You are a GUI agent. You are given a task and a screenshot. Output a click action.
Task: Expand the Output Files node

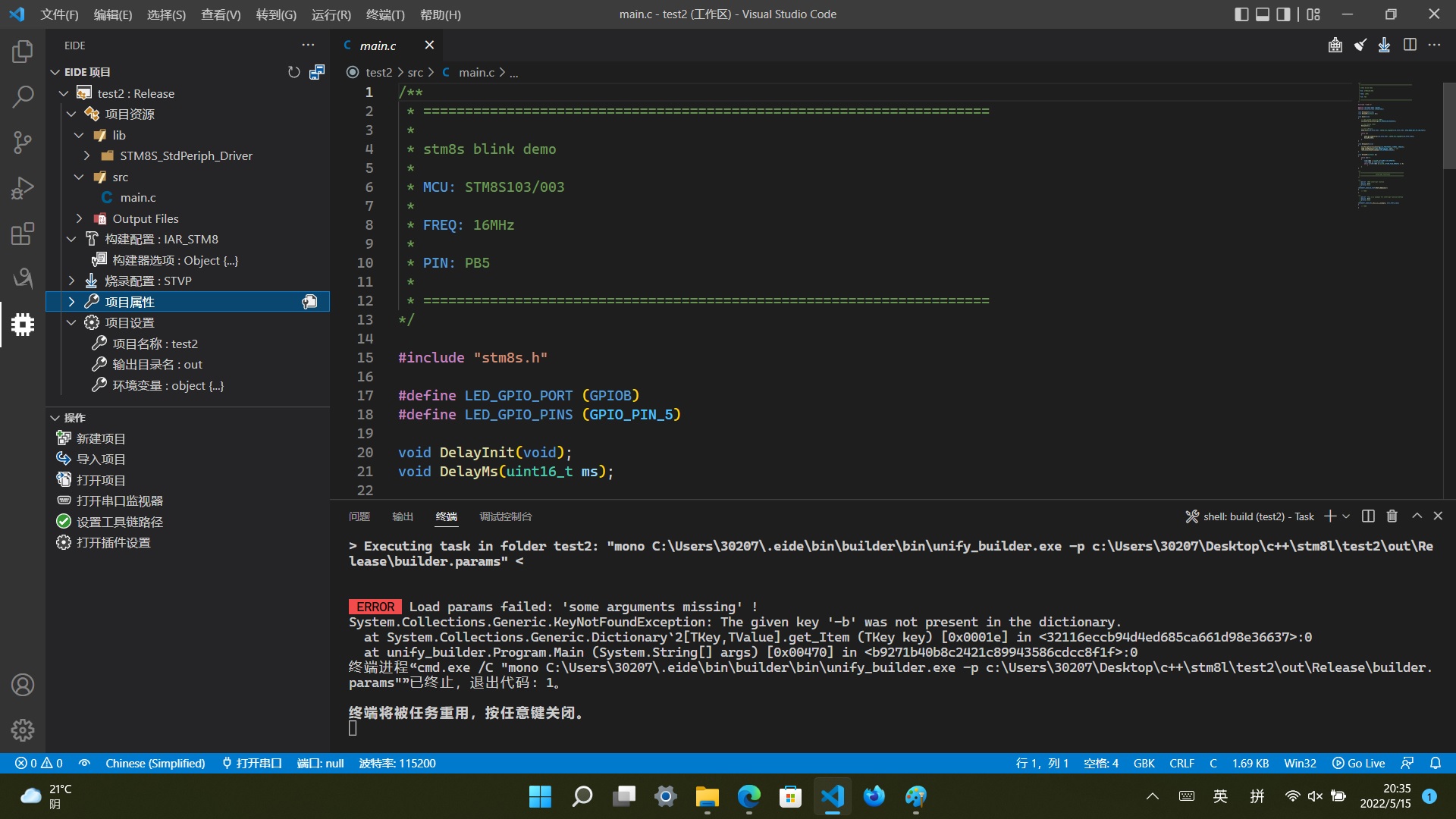click(79, 218)
